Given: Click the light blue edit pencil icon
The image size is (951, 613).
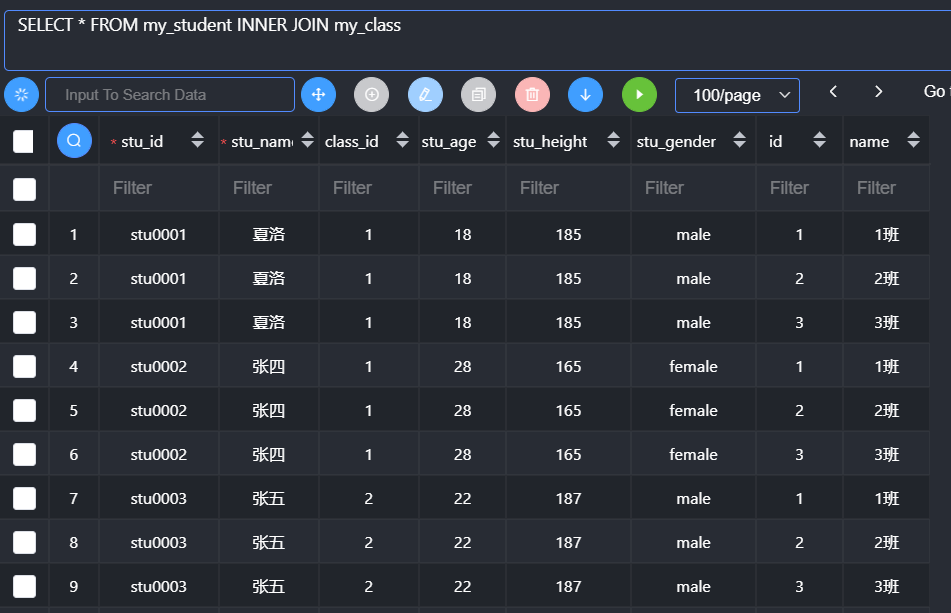Looking at the screenshot, I should coord(426,95).
